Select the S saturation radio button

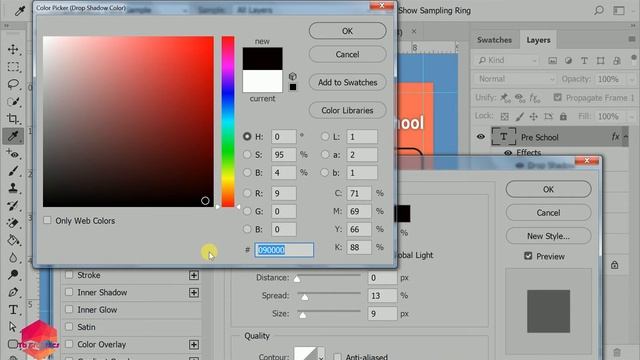click(x=247, y=154)
